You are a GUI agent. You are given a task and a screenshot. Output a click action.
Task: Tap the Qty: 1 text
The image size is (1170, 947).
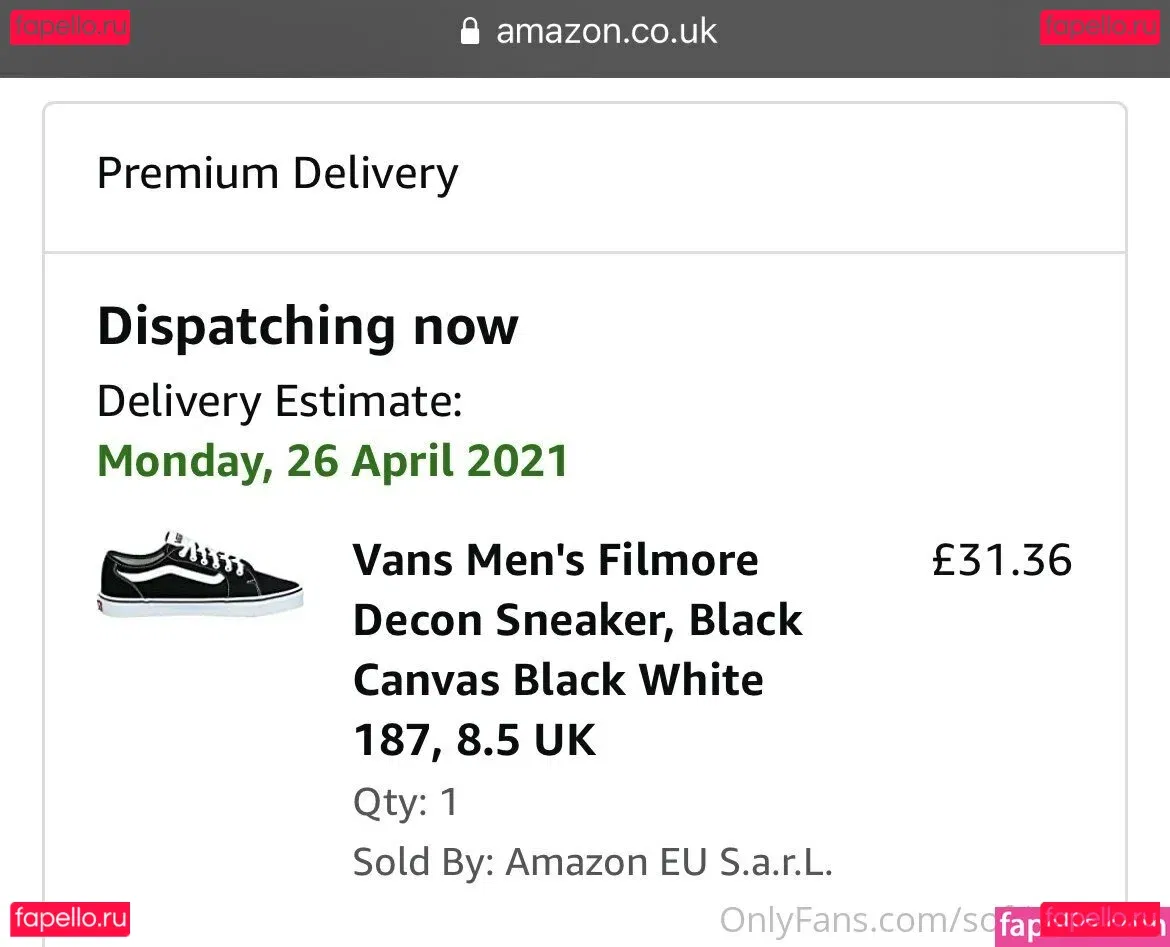click(x=405, y=802)
